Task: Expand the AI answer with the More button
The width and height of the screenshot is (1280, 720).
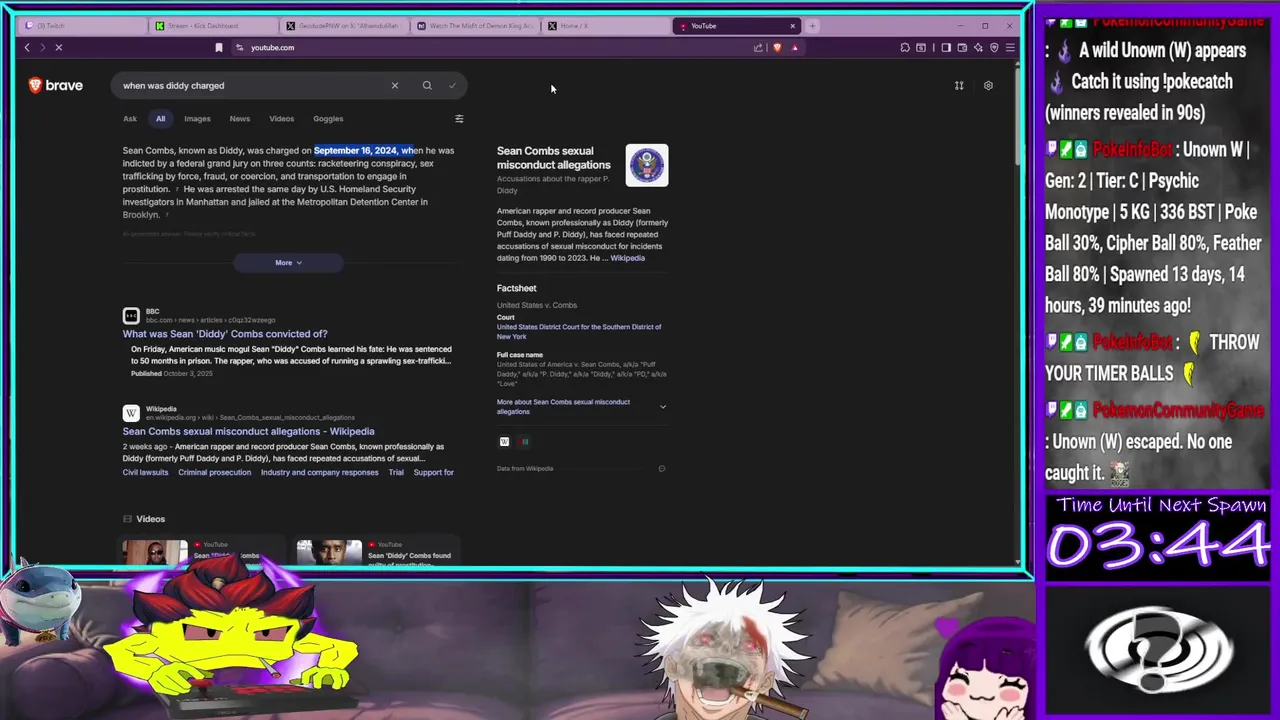Action: 288,263
